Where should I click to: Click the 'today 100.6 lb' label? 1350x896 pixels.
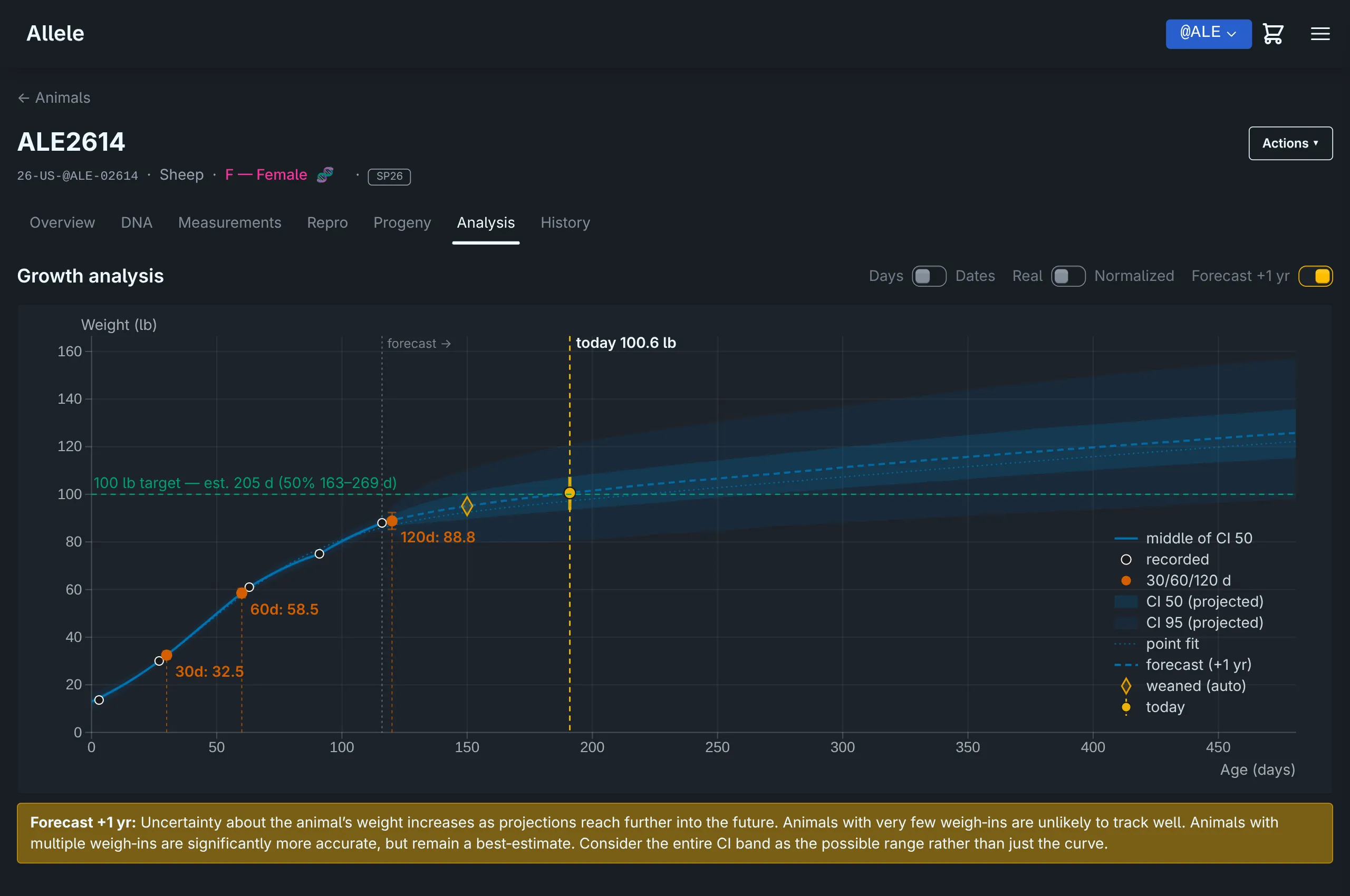coord(625,343)
